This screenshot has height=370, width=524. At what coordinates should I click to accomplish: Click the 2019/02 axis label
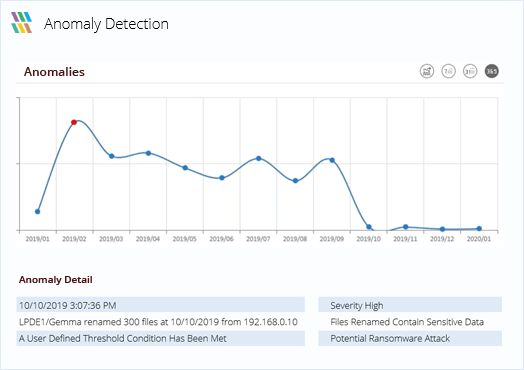point(74,239)
